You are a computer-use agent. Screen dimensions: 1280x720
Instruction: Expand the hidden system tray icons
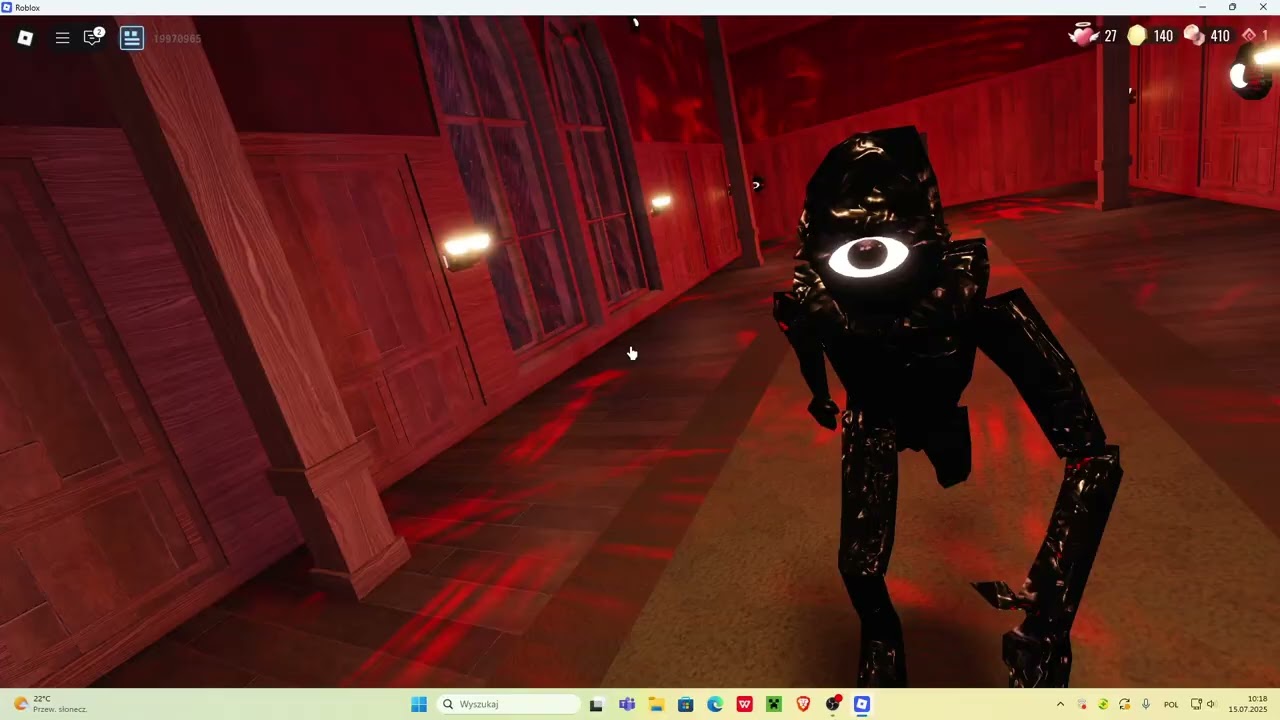[x=1060, y=704]
